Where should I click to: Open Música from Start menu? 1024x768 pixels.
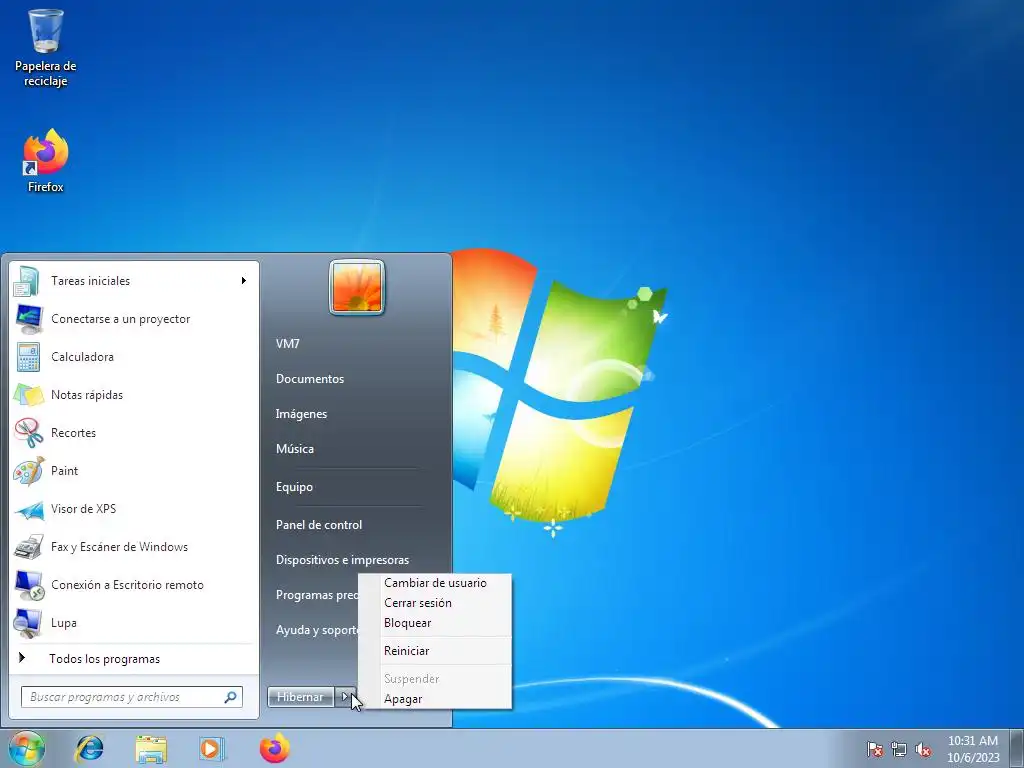pos(295,449)
